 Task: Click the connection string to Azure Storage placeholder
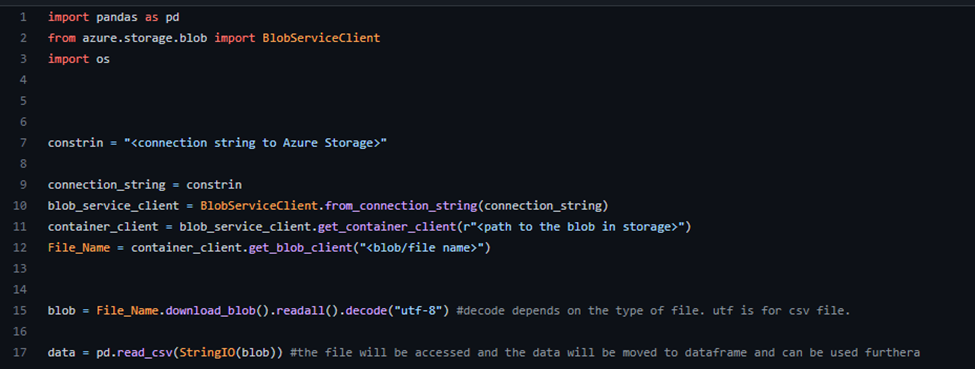(x=256, y=143)
